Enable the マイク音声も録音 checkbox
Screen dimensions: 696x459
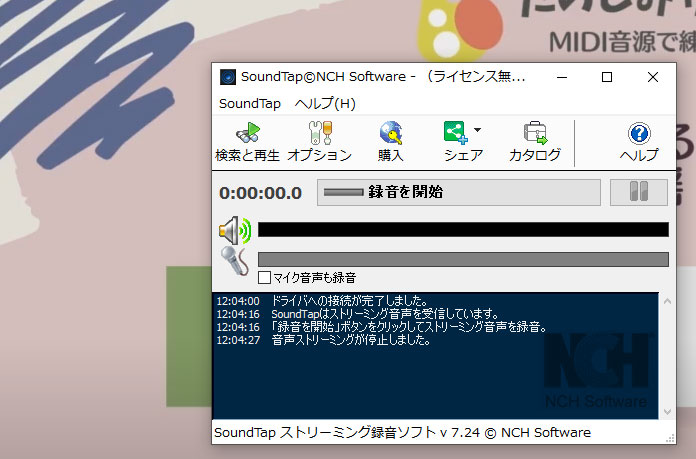(264, 278)
